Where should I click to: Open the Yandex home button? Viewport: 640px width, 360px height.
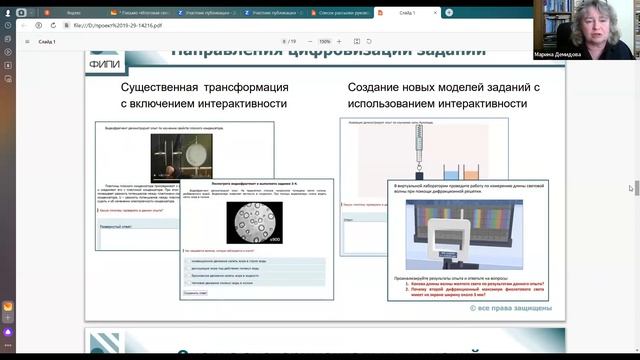point(38,25)
